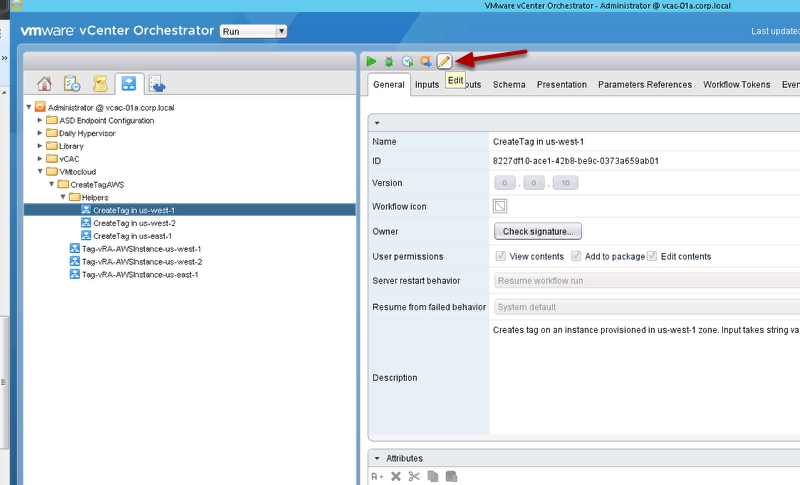Open Server restart behavior dropdown
The height and width of the screenshot is (485, 800).
point(646,280)
